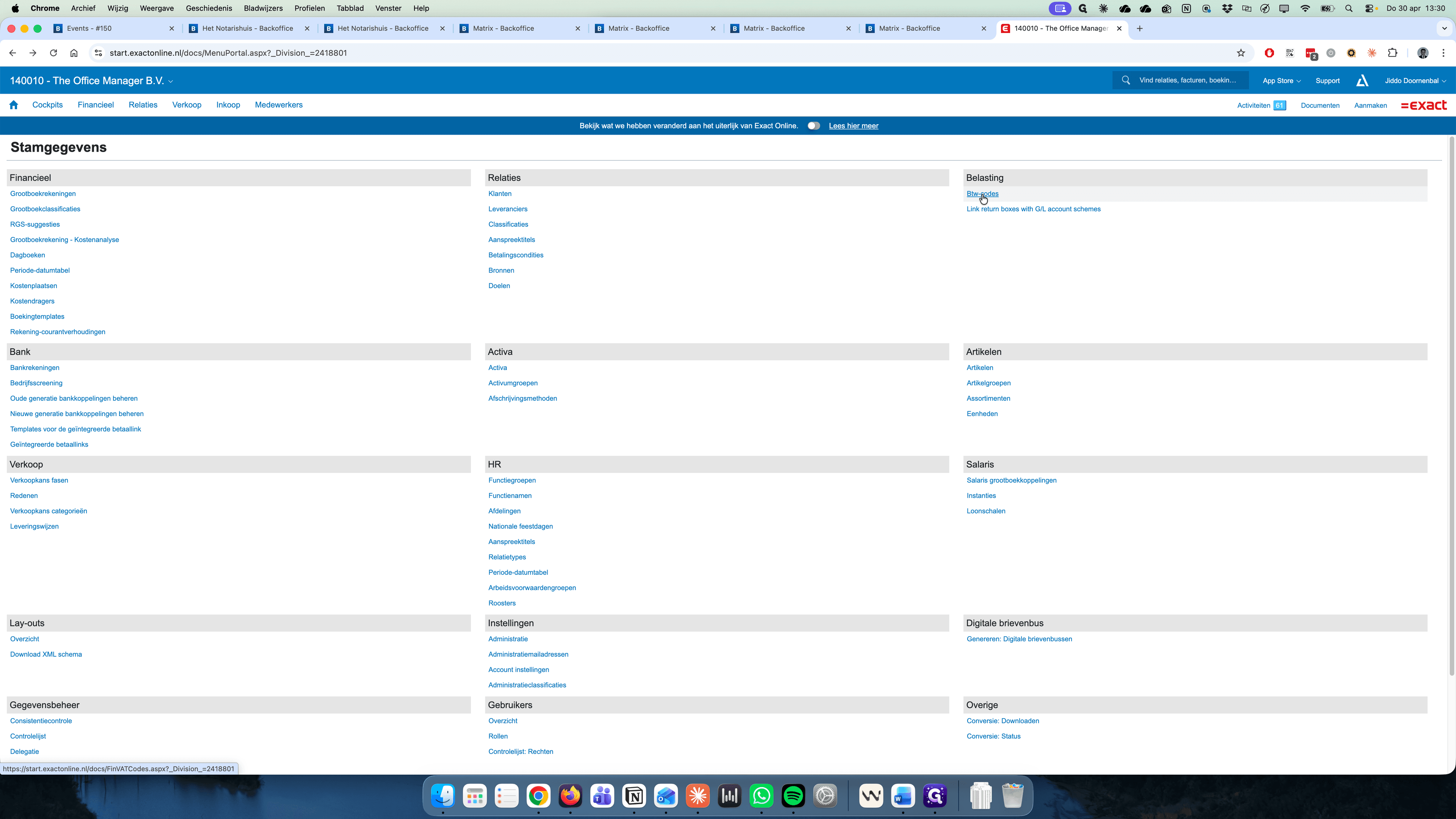Open site information icon in address bar

[98, 53]
